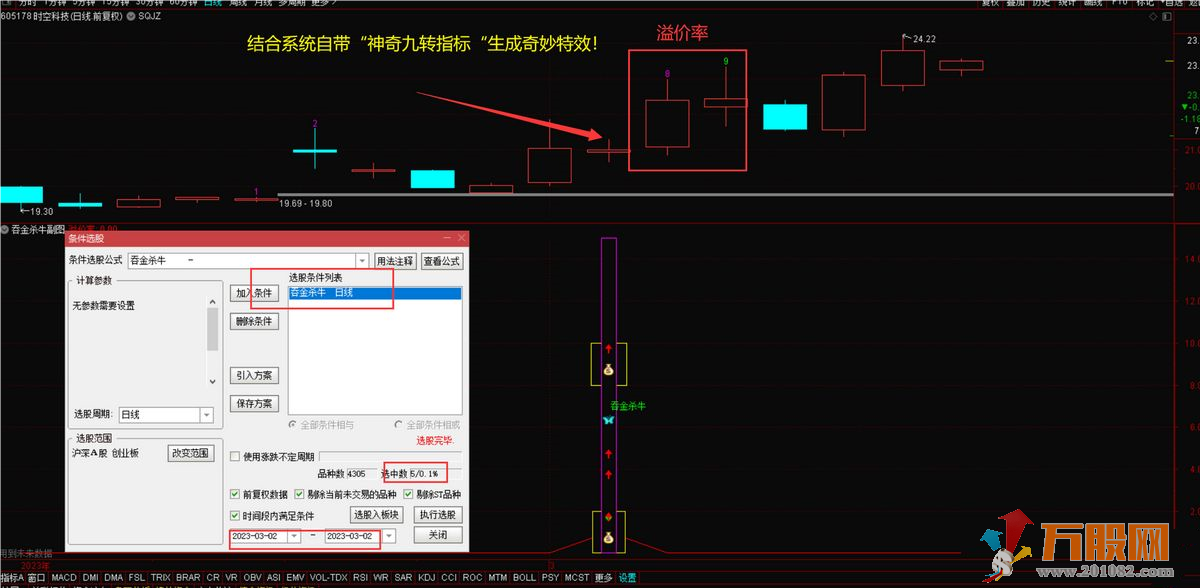Screen dimensions: 1200x588
Task: Click the 查看公式 button
Action: (441, 261)
